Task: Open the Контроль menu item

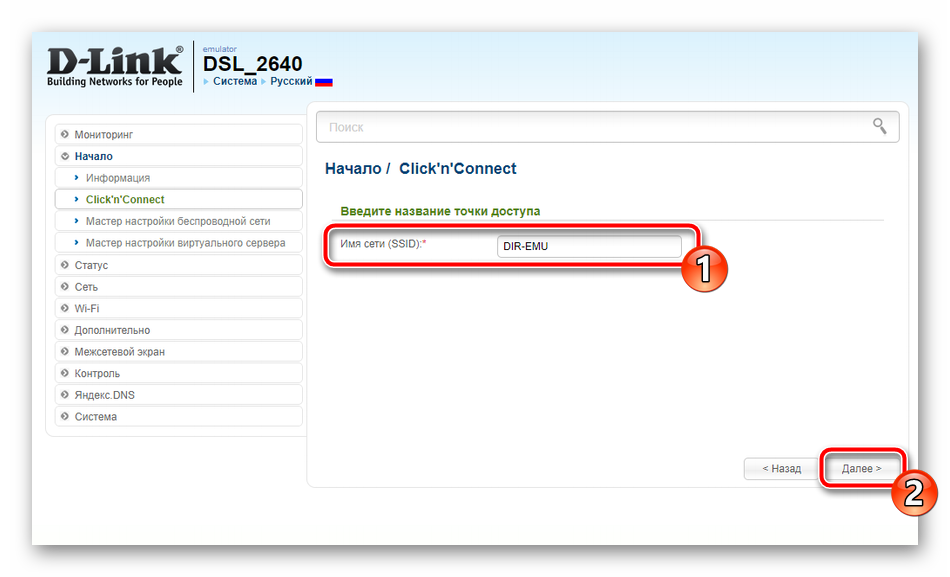Action: click(179, 373)
